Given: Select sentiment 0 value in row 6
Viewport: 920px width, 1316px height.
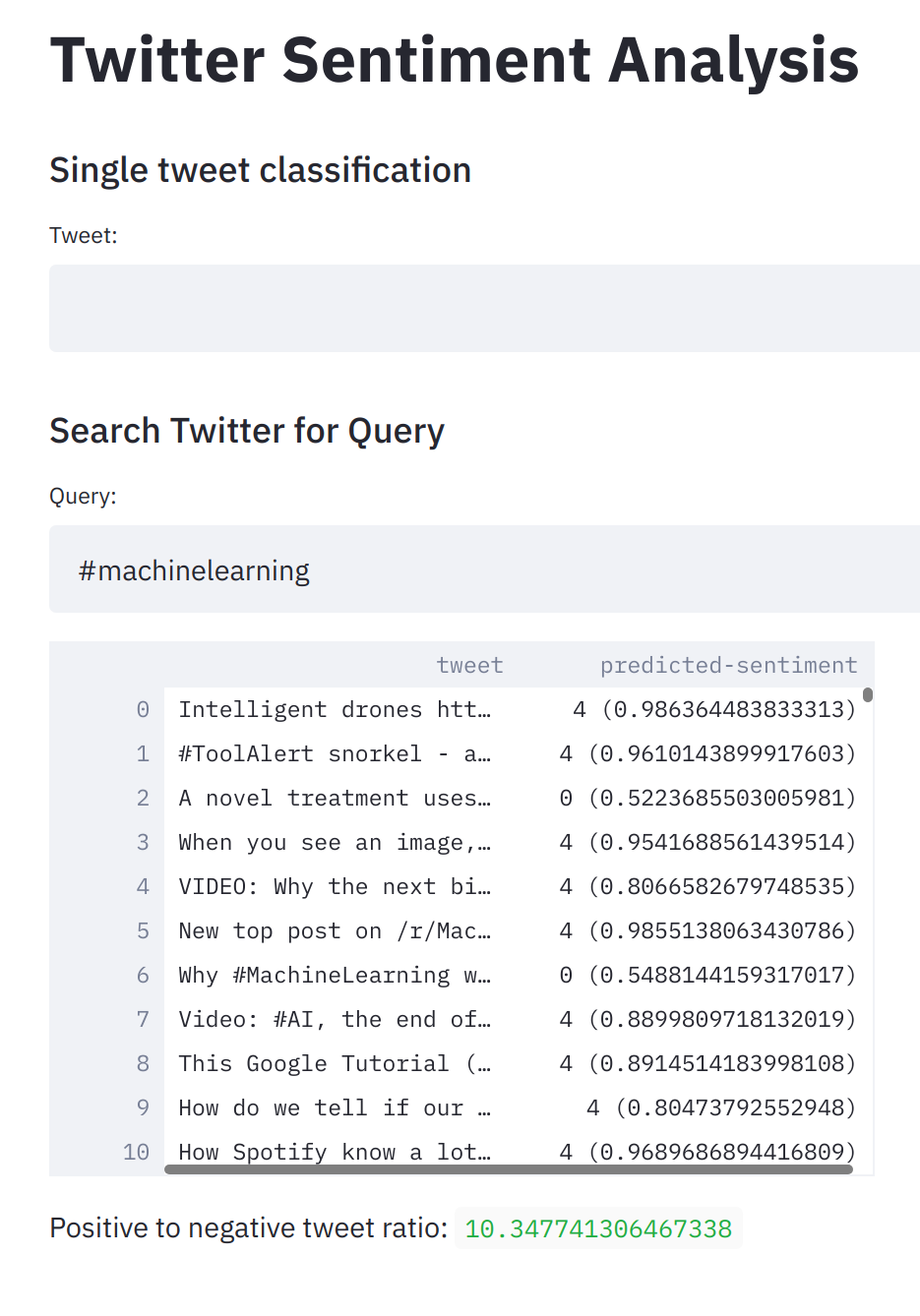Looking at the screenshot, I should [x=709, y=975].
